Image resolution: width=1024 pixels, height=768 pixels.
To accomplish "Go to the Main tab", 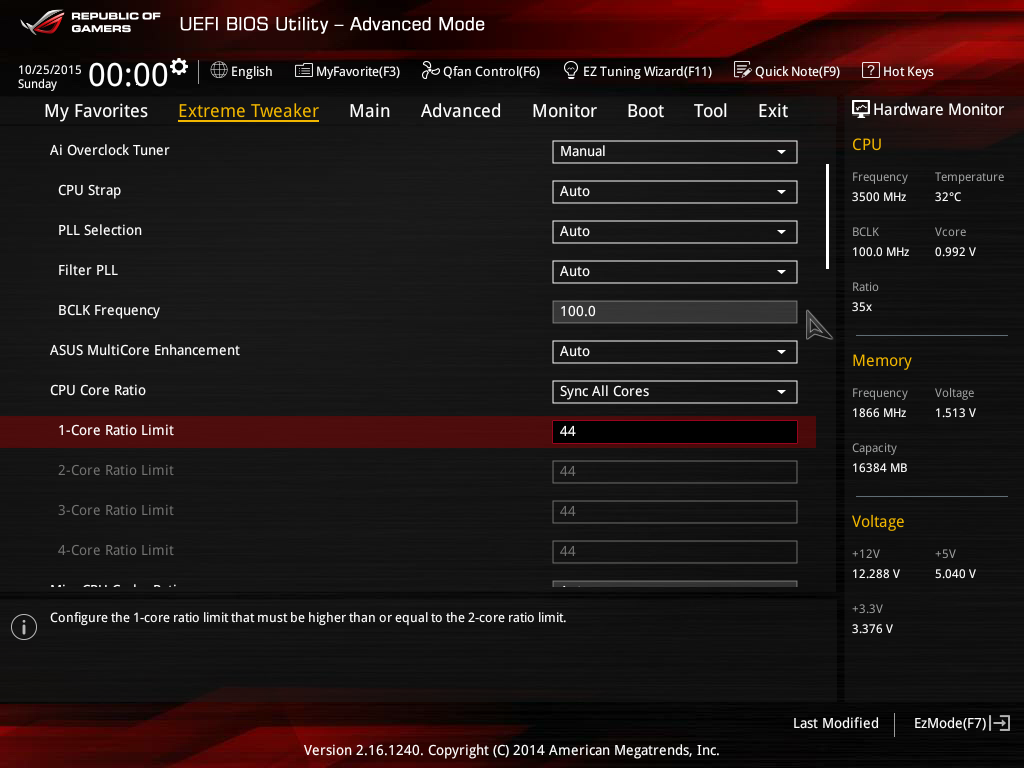I will point(370,111).
